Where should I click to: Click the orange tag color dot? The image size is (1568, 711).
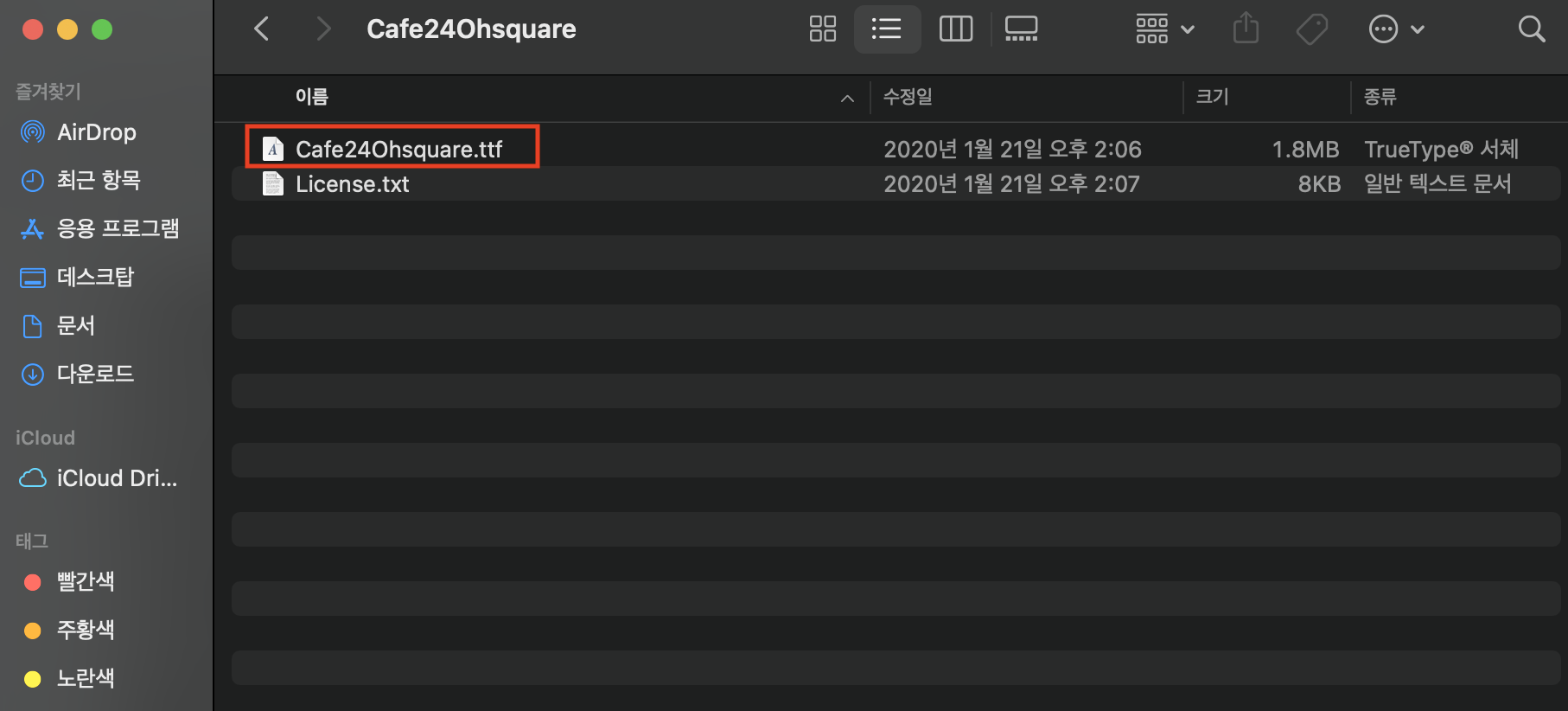click(x=33, y=631)
